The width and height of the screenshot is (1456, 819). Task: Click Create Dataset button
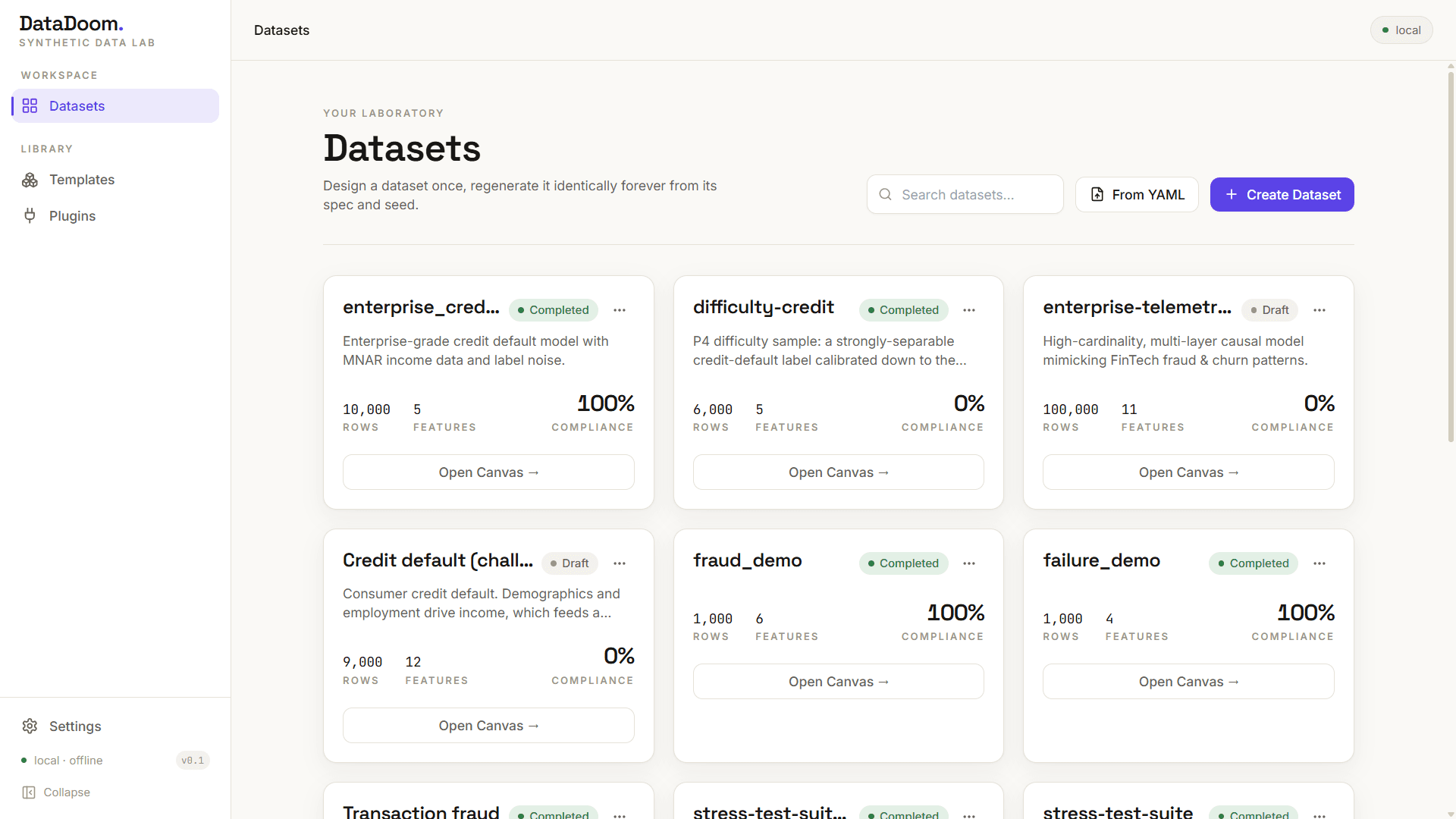[x=1282, y=195]
